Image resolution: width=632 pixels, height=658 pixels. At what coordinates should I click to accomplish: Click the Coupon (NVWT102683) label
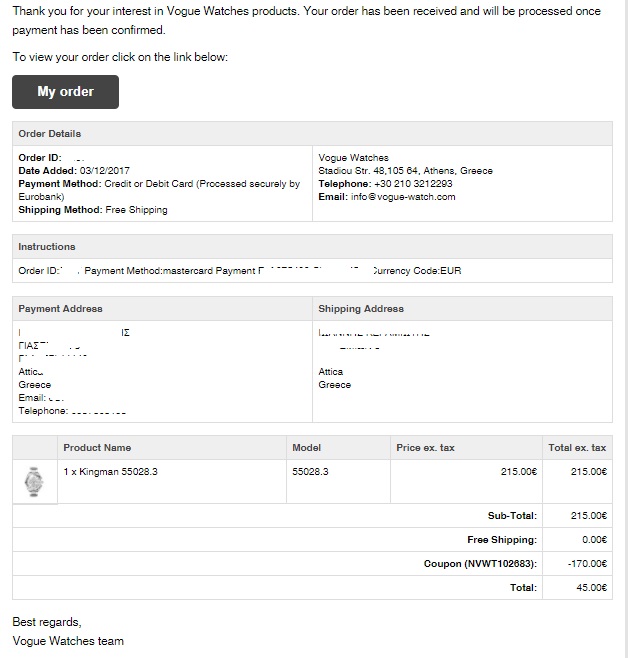[x=480, y=564]
